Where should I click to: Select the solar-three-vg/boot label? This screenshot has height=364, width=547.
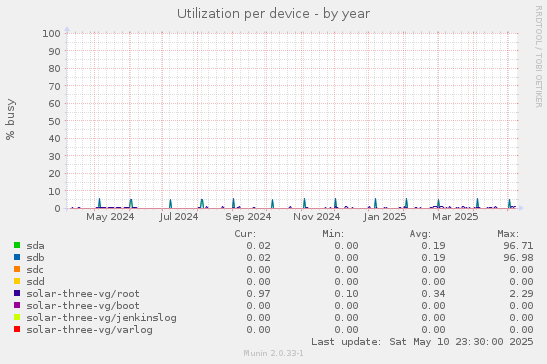point(83,305)
